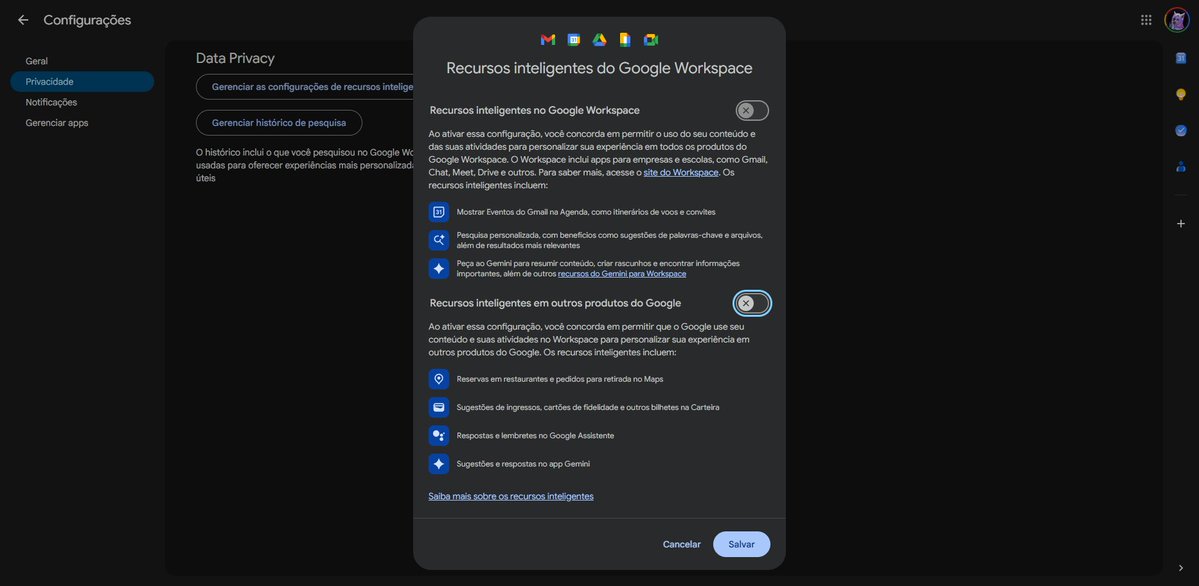Click the plus icon to get add-ons
The width and height of the screenshot is (1199, 586).
(1181, 223)
